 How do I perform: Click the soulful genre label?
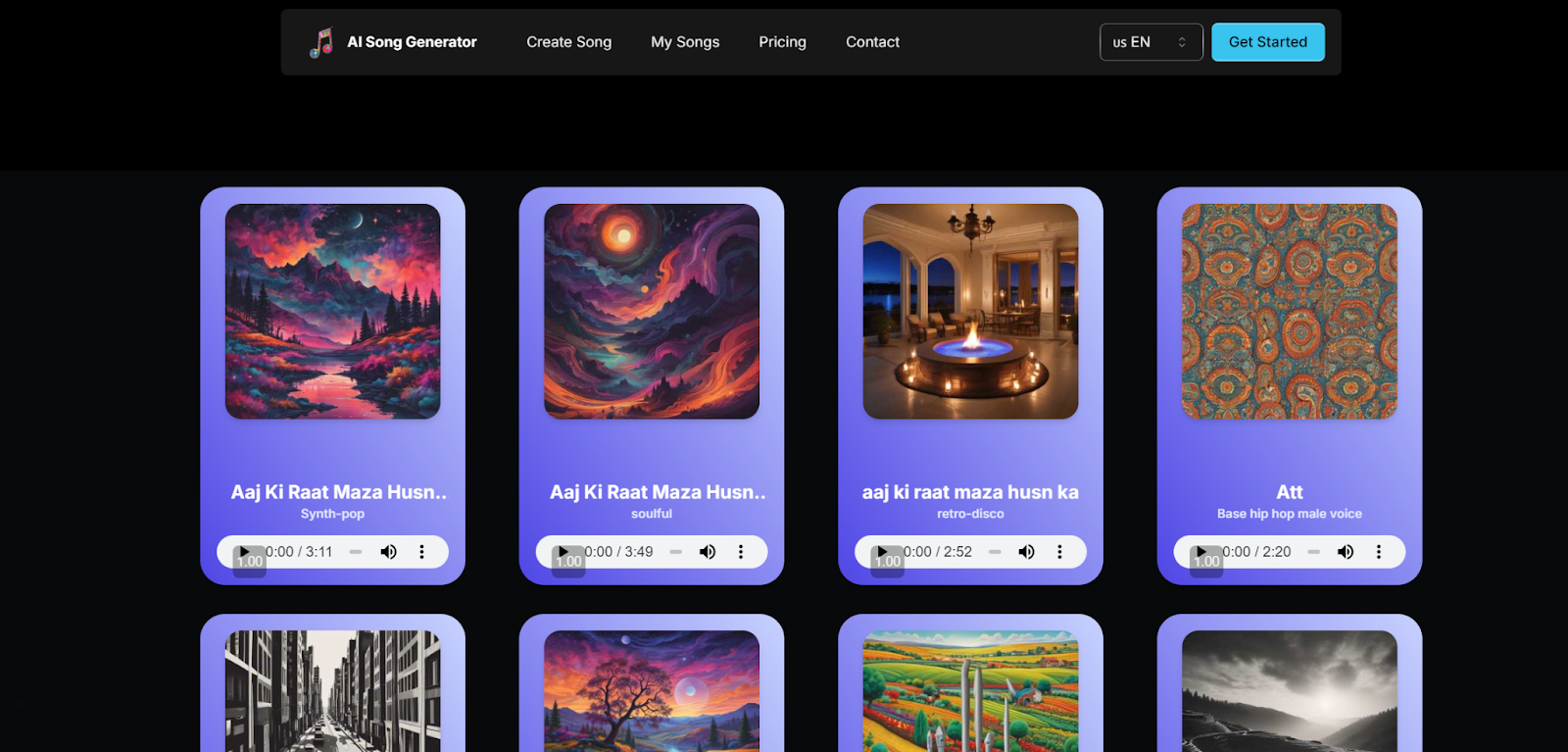click(652, 514)
